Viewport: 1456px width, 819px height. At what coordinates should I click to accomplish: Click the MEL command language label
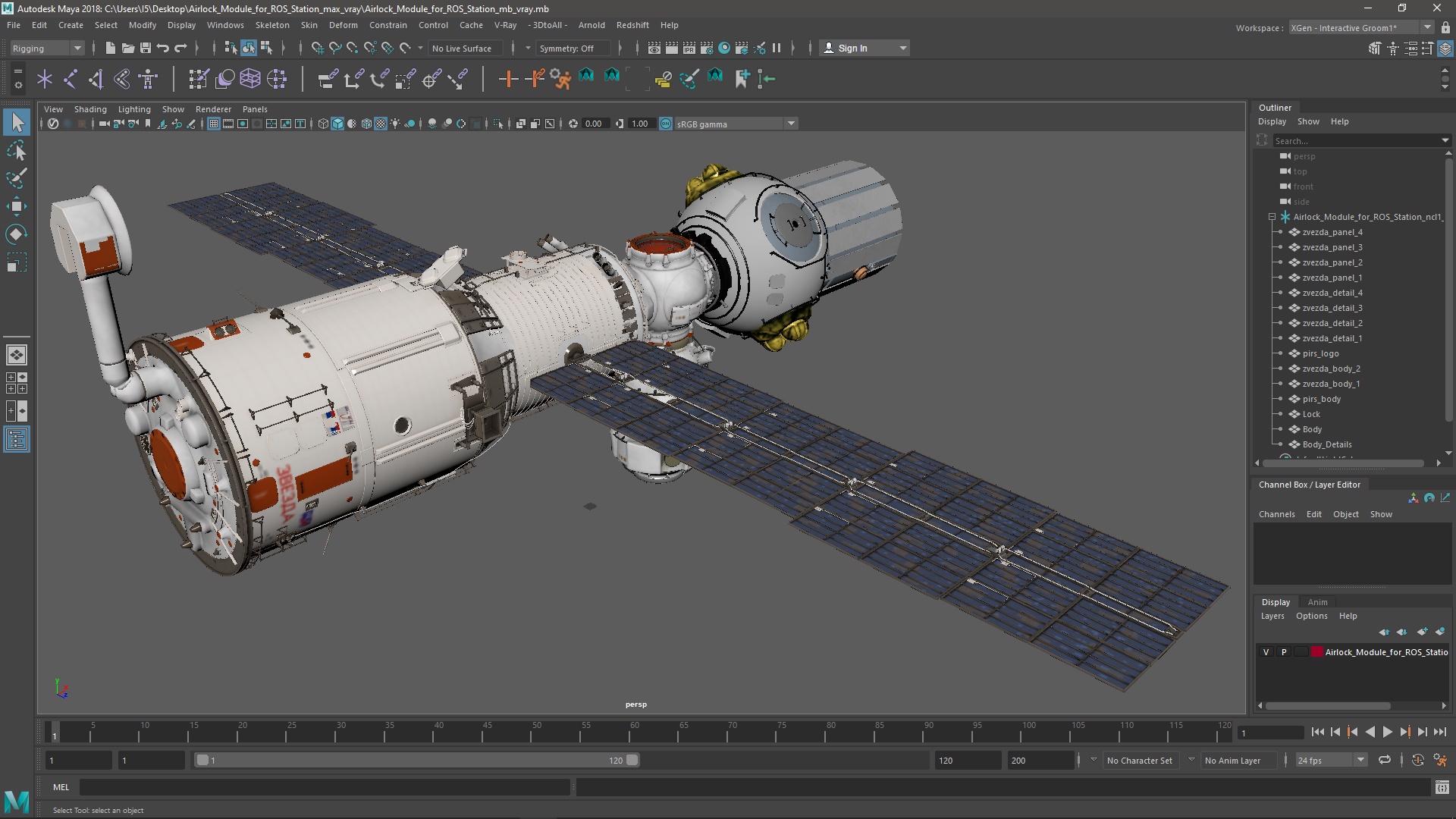pyautogui.click(x=61, y=787)
